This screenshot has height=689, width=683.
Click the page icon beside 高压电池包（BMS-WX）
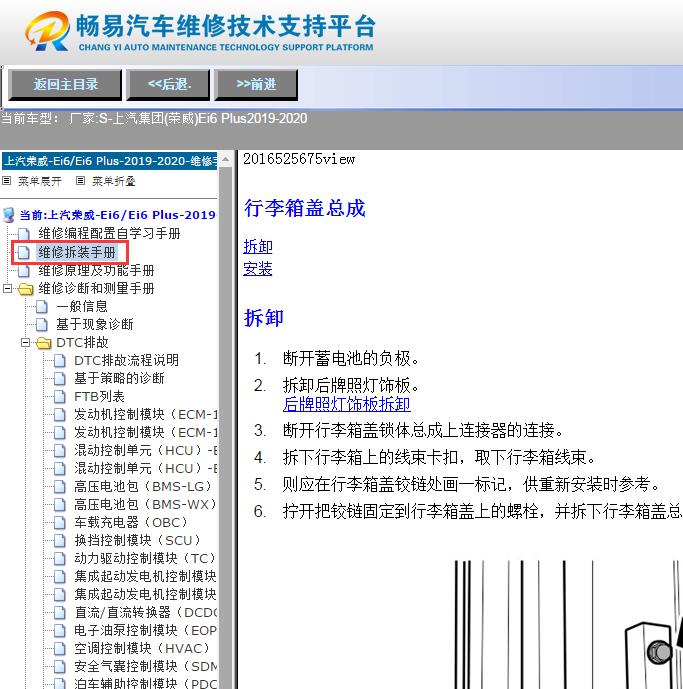(x=60, y=504)
